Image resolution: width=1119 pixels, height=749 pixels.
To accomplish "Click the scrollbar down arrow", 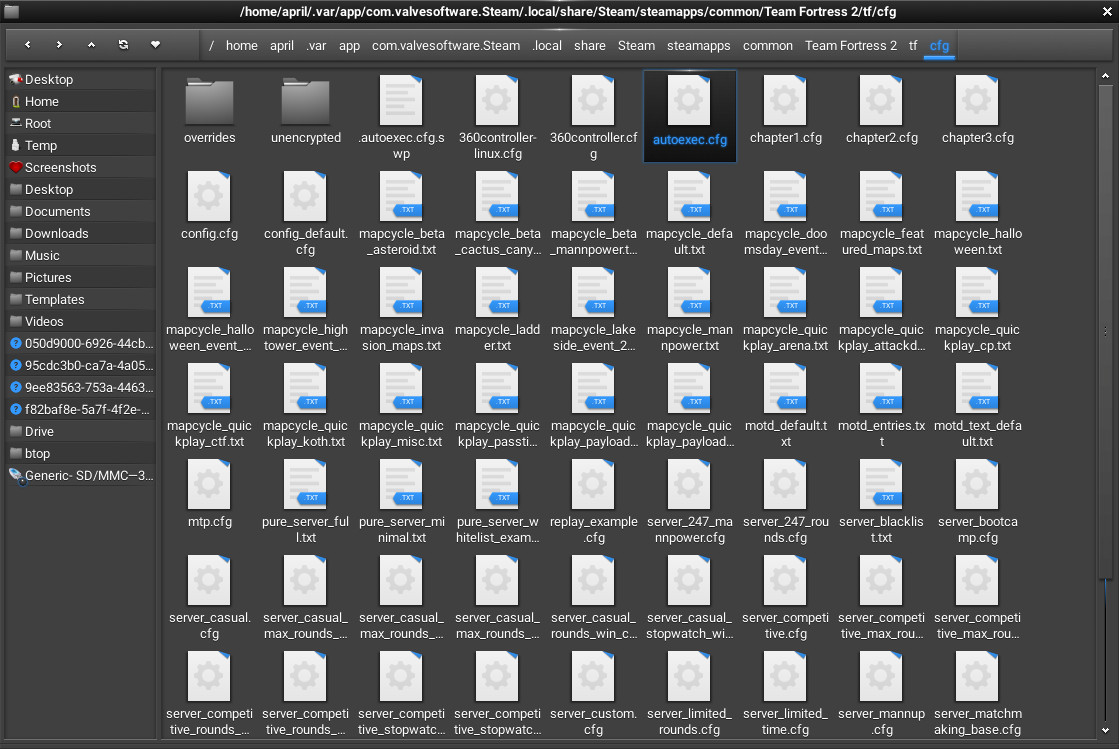I will point(1105,730).
